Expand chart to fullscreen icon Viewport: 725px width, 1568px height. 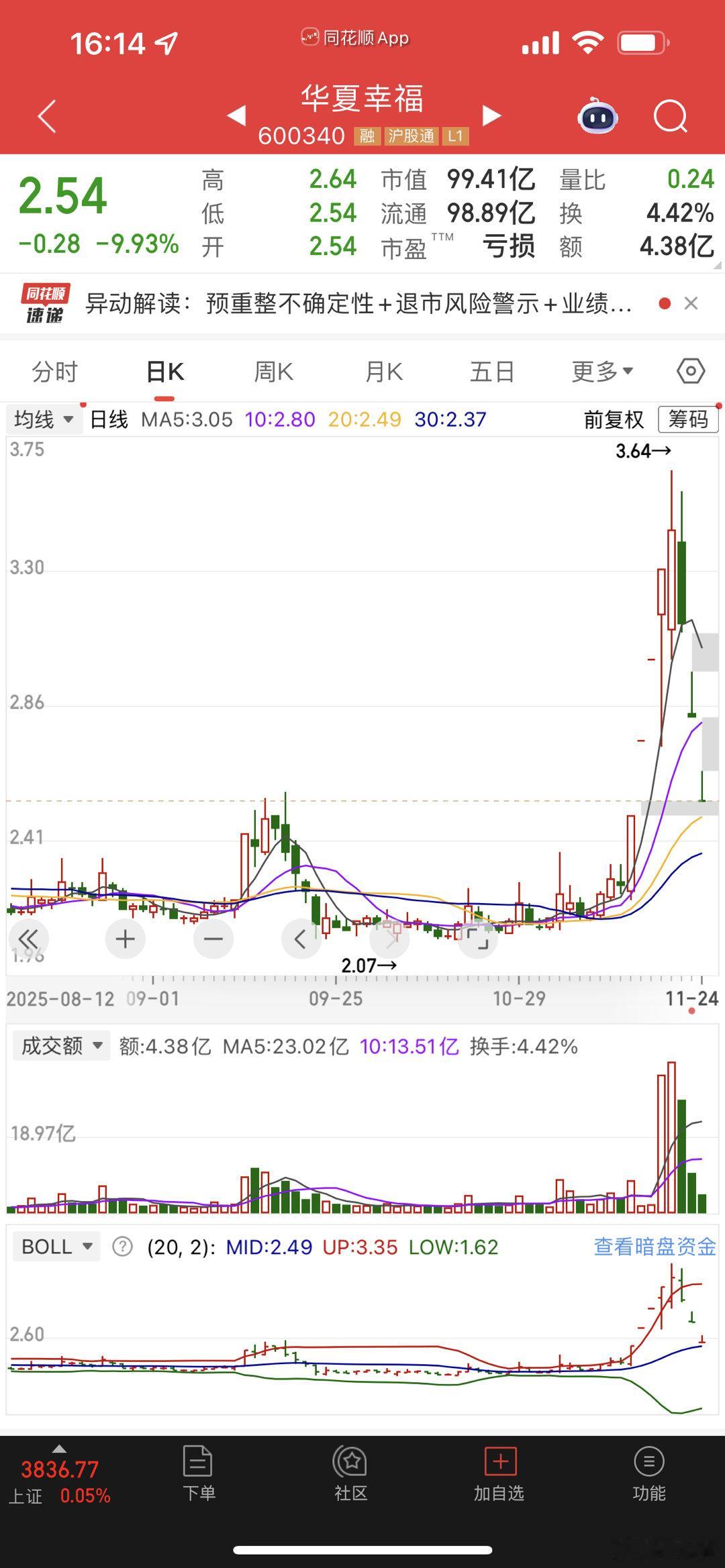[477, 939]
